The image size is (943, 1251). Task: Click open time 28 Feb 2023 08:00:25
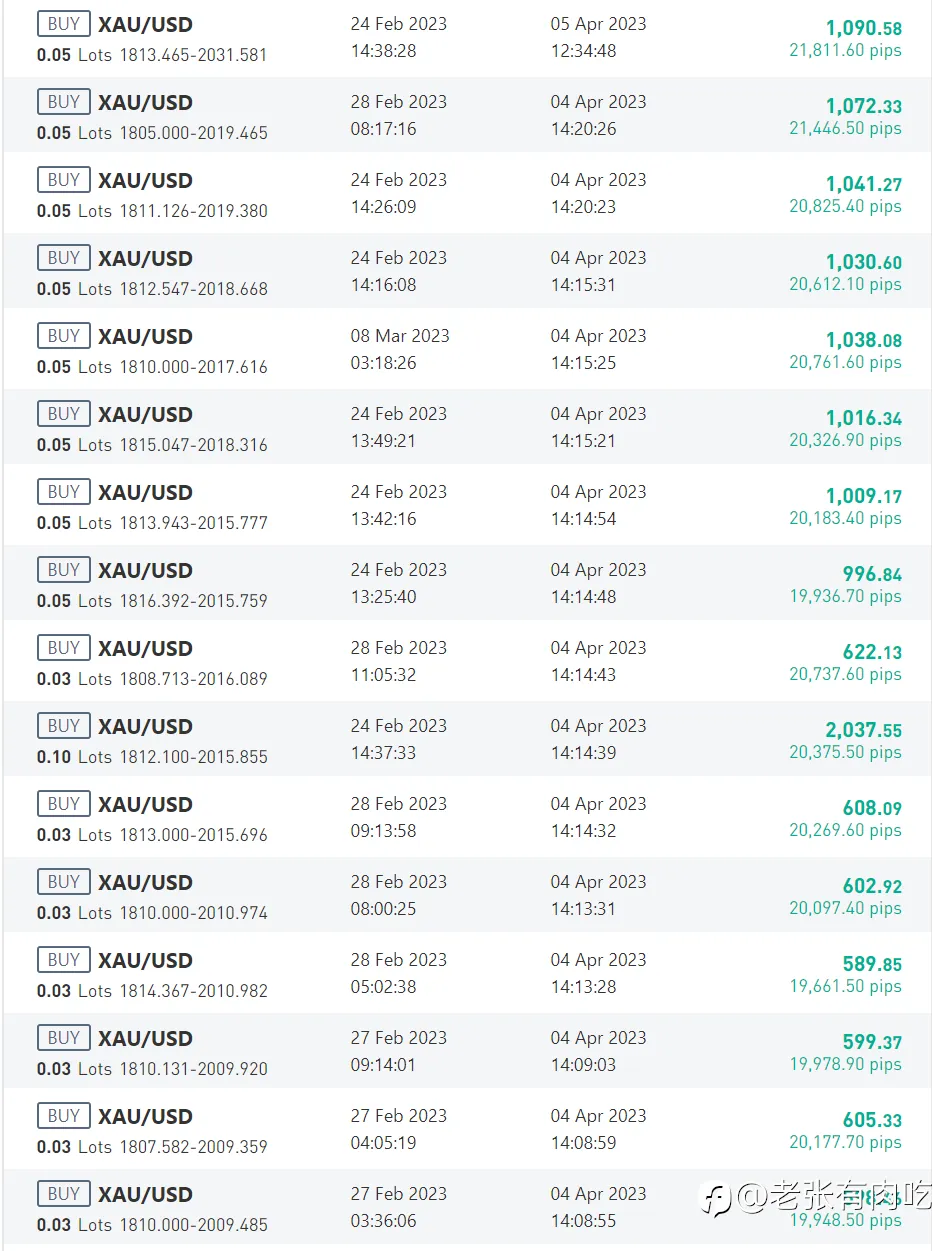pos(399,895)
